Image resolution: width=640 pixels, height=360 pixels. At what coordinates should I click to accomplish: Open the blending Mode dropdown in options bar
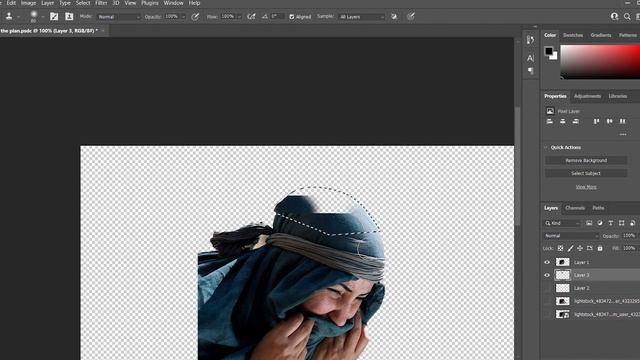click(x=118, y=17)
